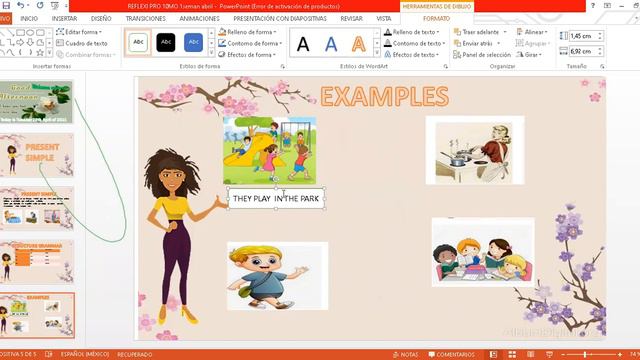Screen dimensions: 640x360
Task: Open Contorno de texto dropdown
Action: click(x=415, y=43)
